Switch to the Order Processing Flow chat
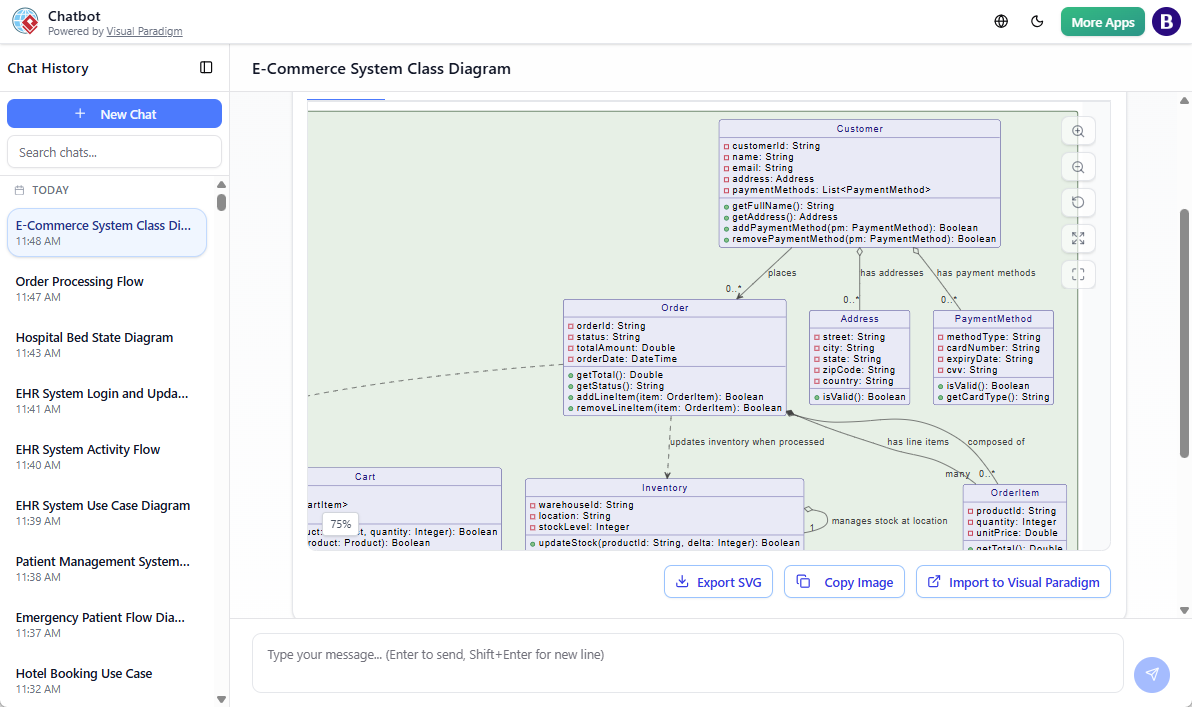 click(107, 289)
